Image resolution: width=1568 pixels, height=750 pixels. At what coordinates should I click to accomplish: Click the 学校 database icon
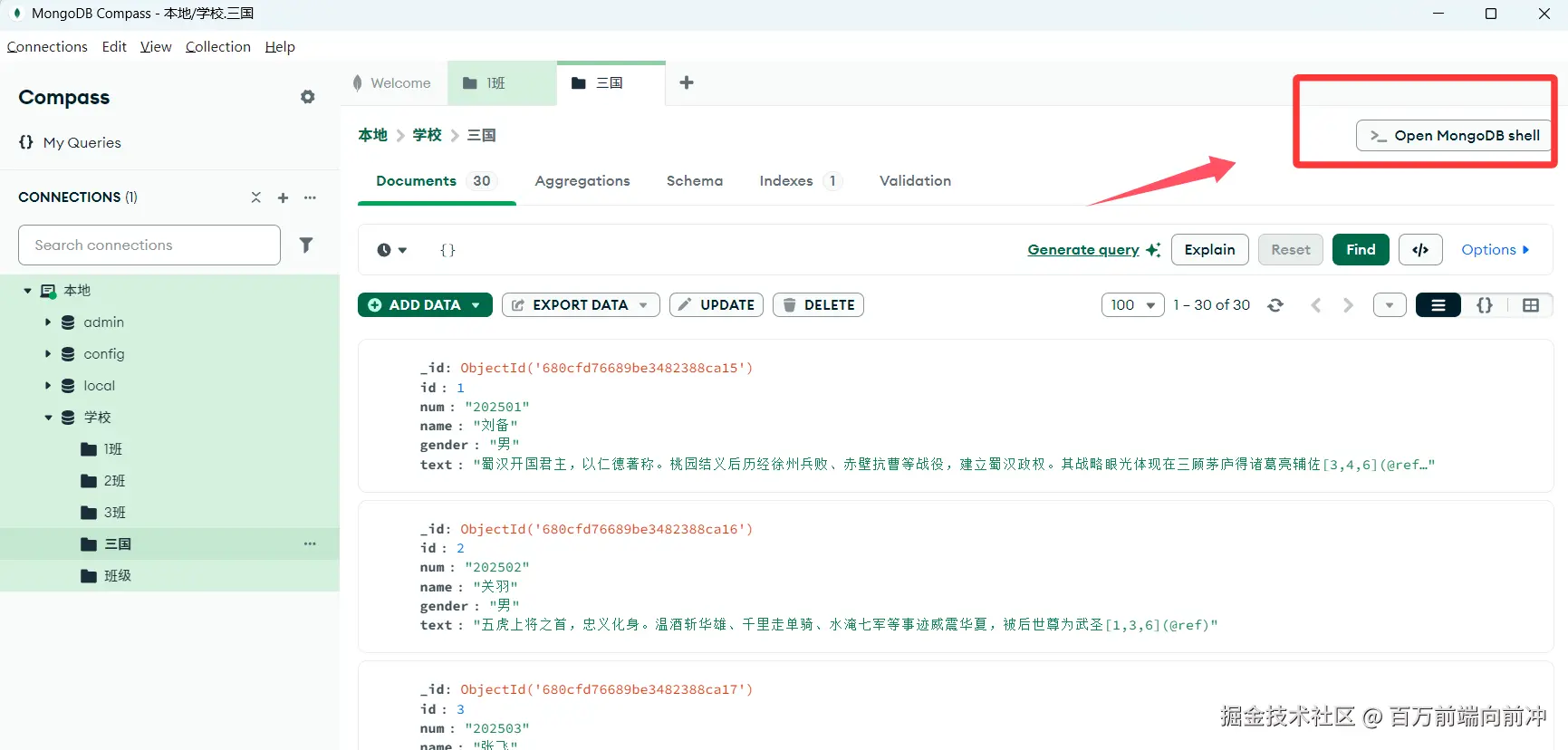pos(68,418)
